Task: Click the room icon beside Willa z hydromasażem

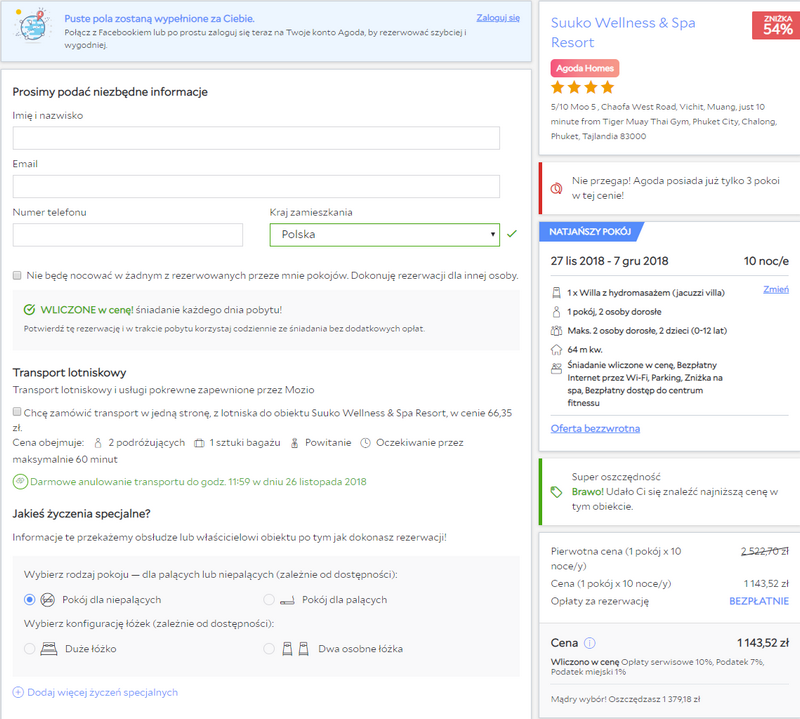Action: pos(556,293)
